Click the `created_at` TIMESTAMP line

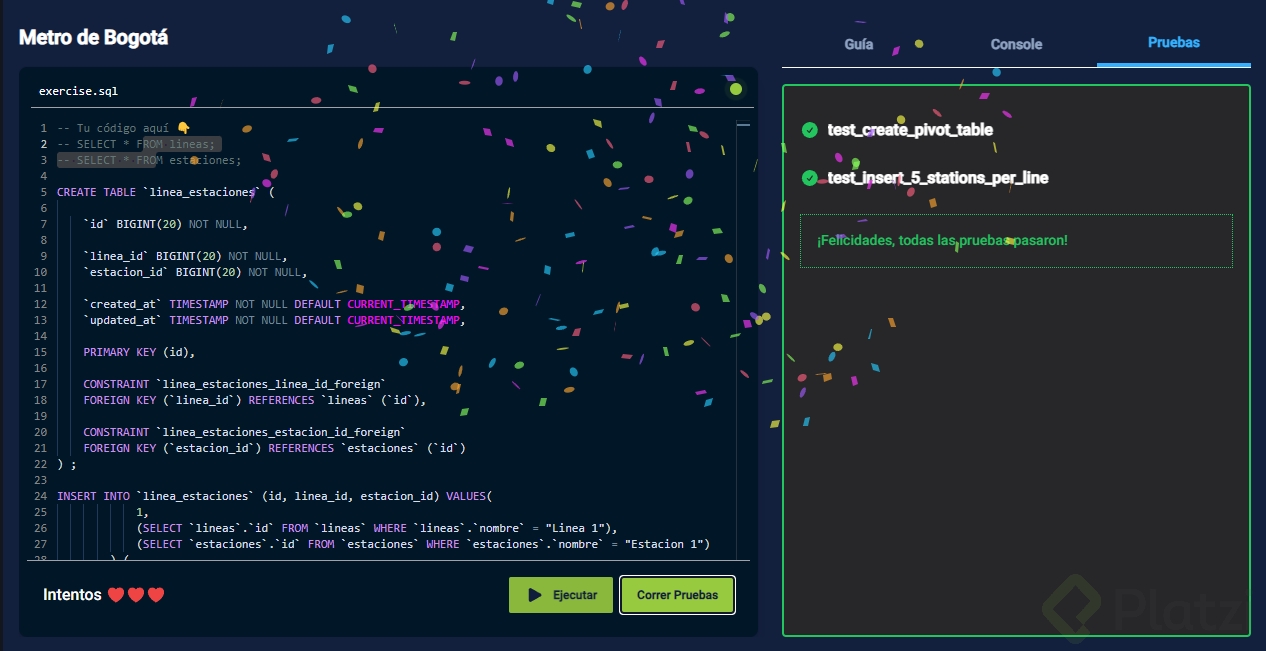click(275, 304)
